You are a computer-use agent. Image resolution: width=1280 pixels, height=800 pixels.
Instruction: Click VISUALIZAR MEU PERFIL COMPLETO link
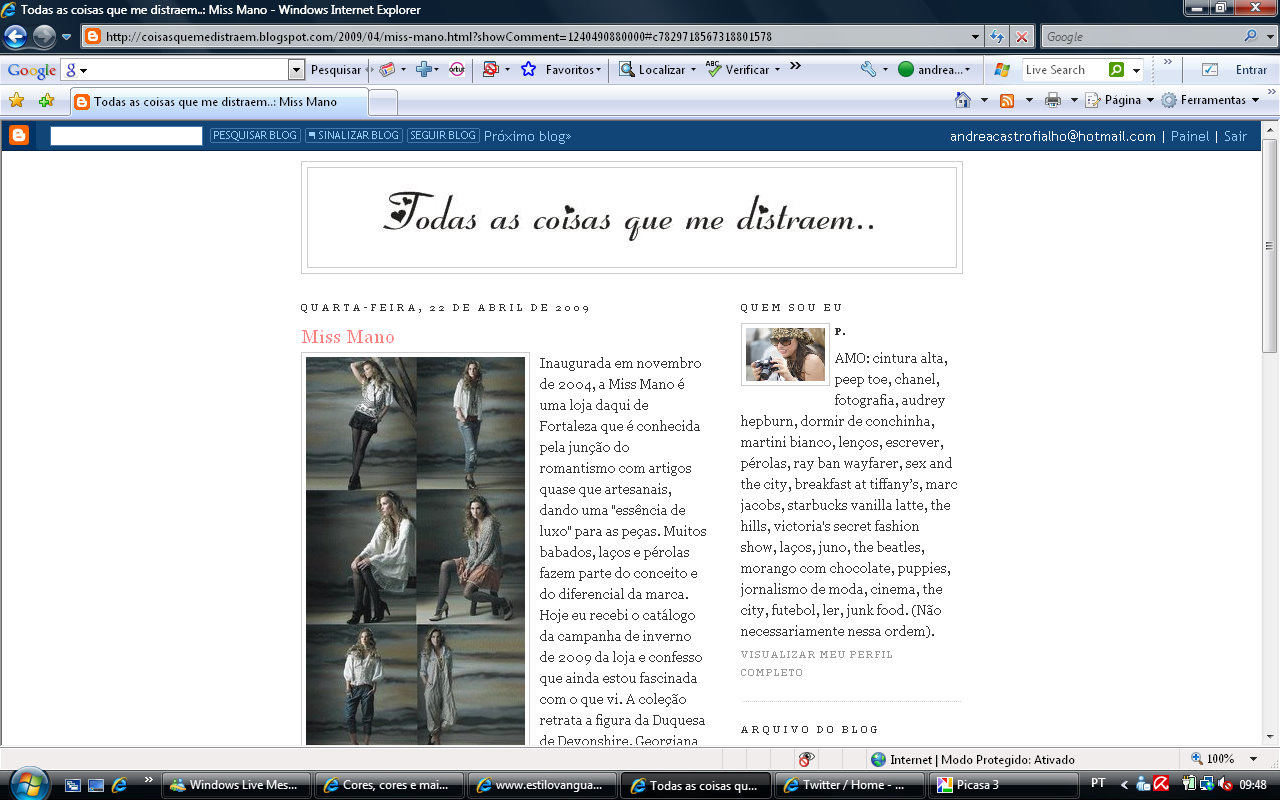[816, 663]
